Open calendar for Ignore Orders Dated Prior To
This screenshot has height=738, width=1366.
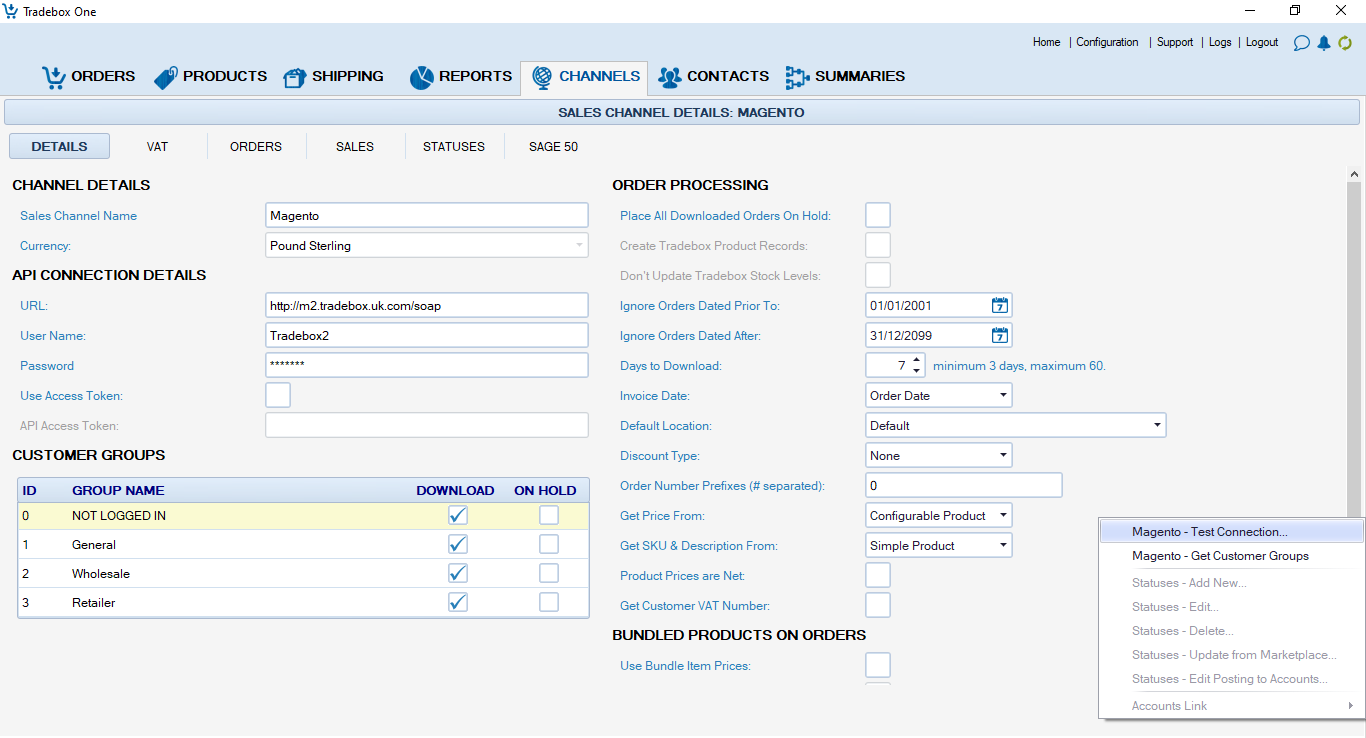pos(1000,306)
